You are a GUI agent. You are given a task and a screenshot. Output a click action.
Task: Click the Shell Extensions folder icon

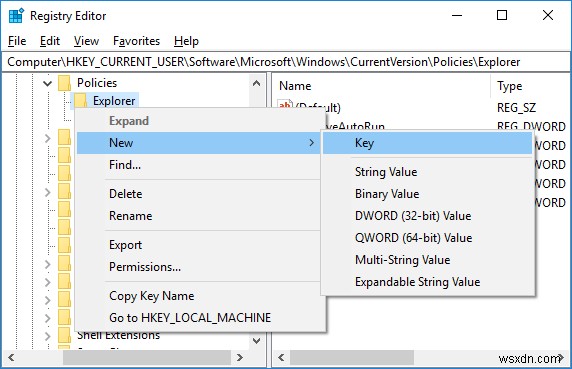[65, 335]
